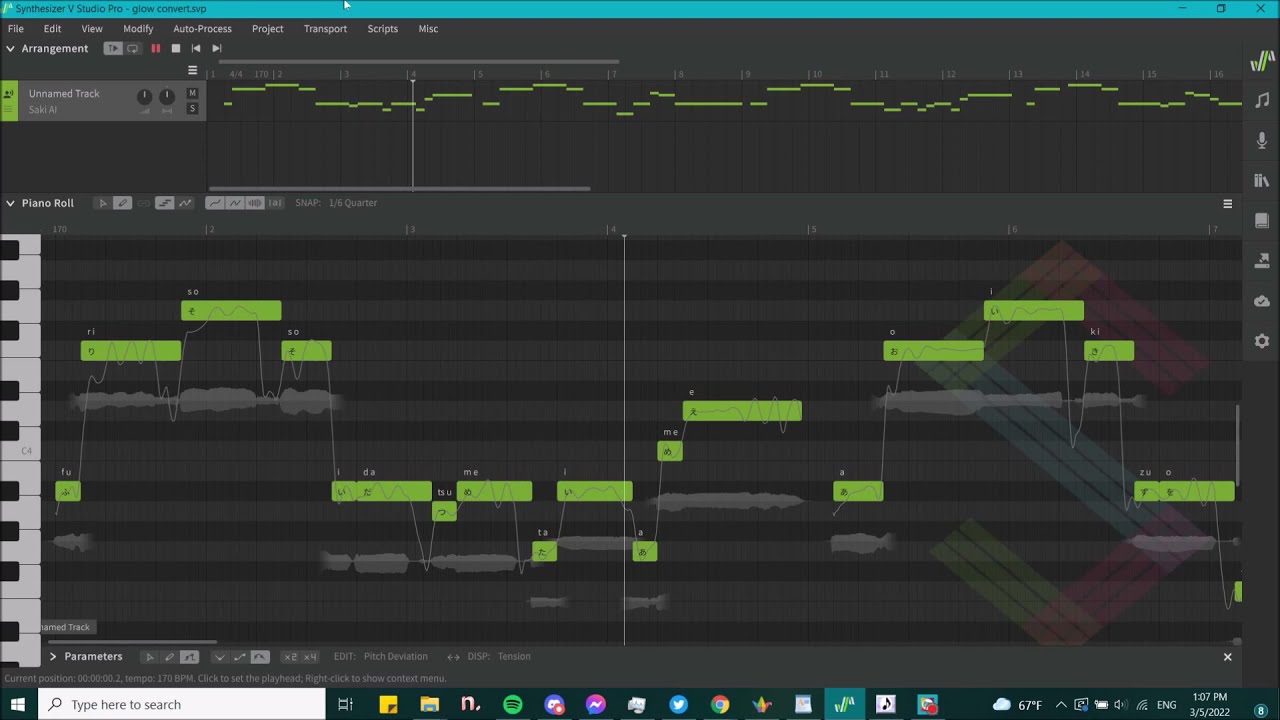Screen dimensions: 1280x720
Task: Open the cloud download license icon in sidebar
Action: tap(1262, 301)
